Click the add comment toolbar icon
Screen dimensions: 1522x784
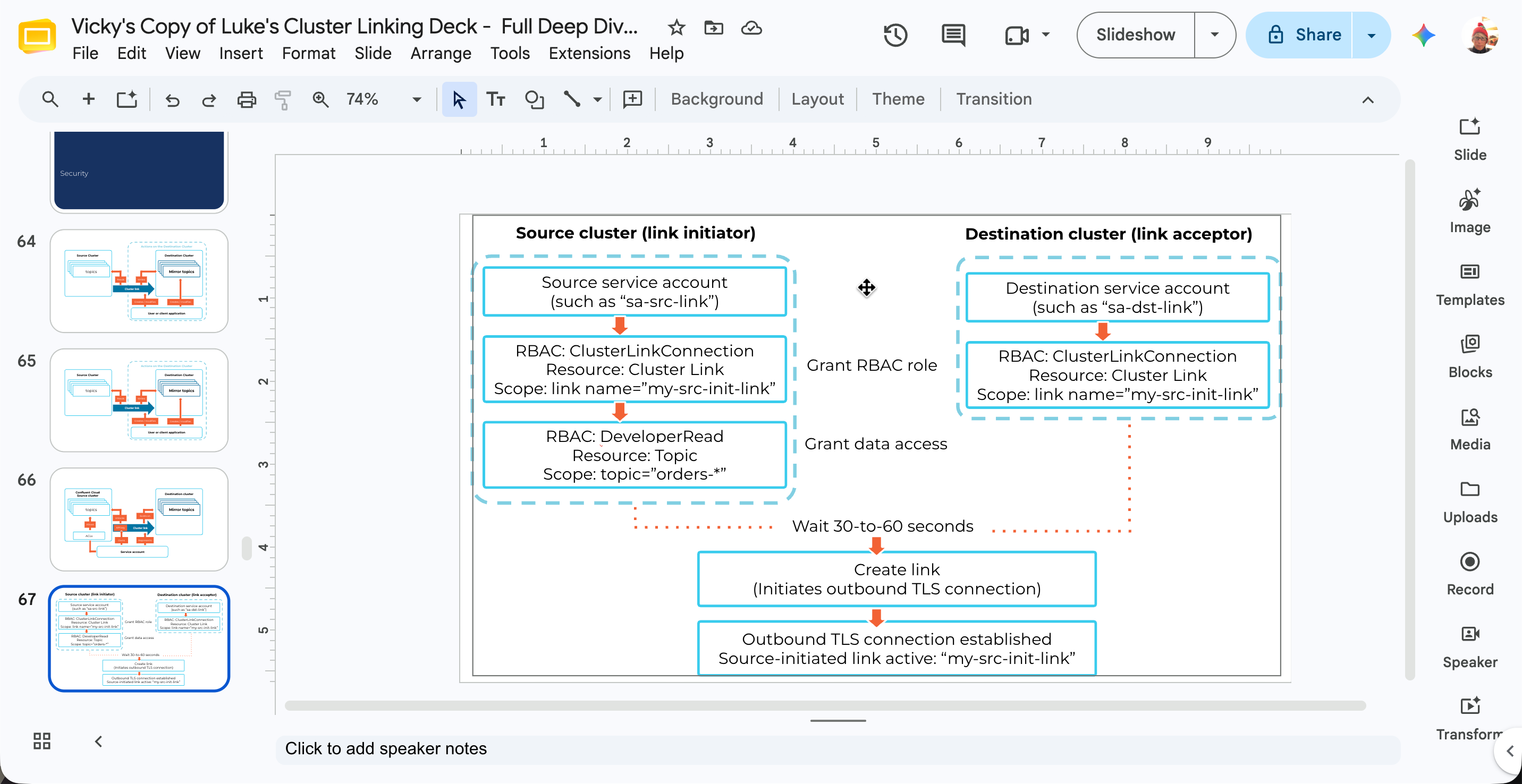click(632, 99)
